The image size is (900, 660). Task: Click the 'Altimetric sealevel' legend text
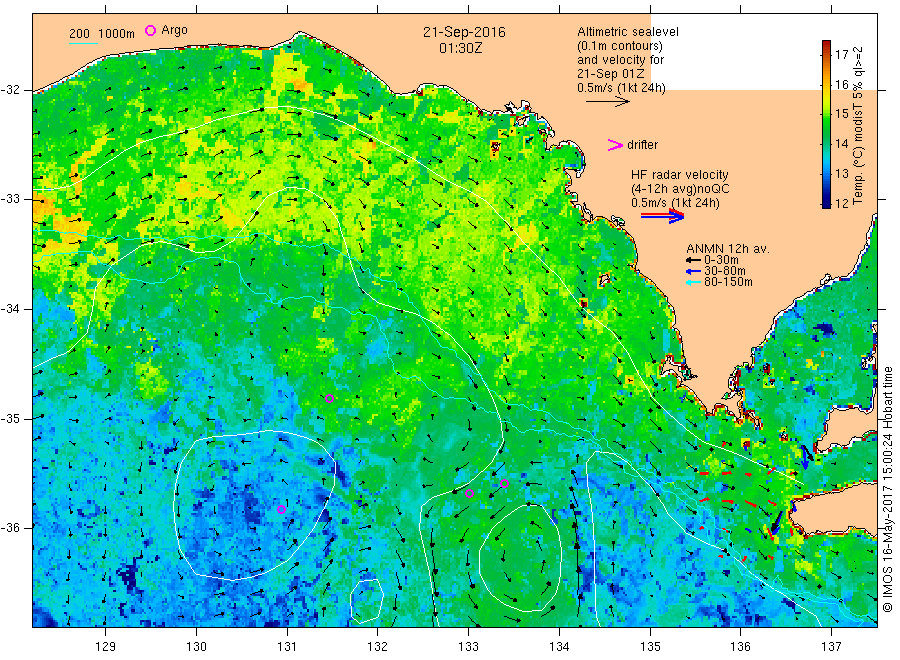[x=627, y=32]
